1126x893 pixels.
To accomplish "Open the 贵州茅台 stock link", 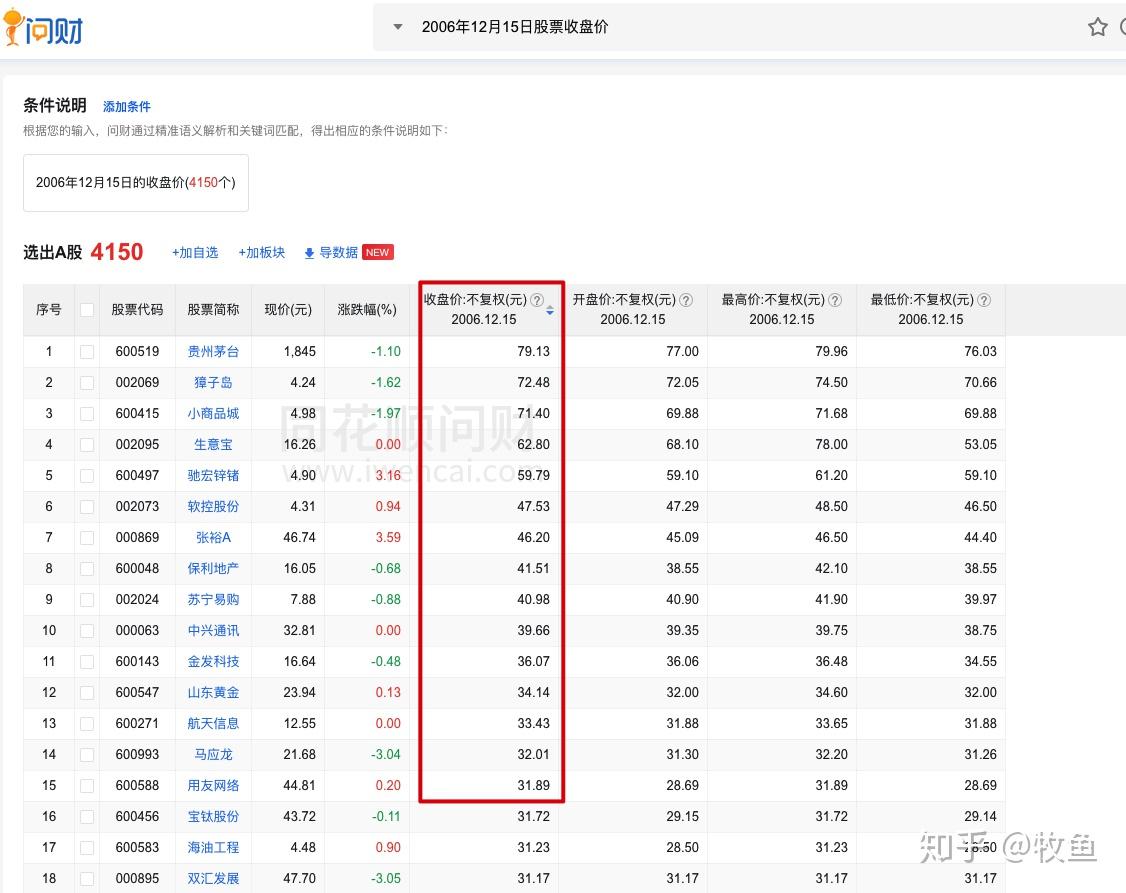I will tap(213, 352).
